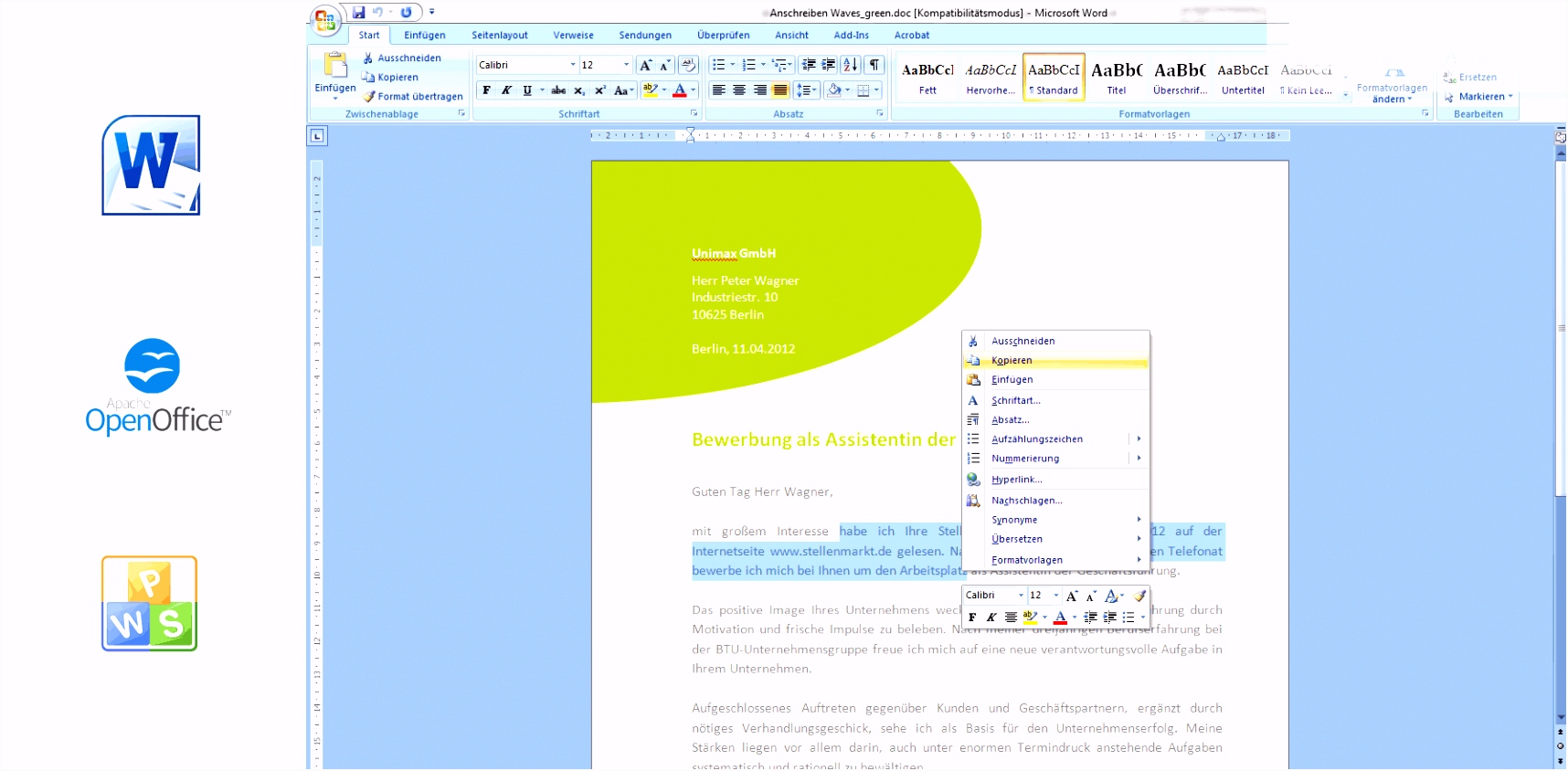Redo the action in quick access toolbar

[406, 12]
